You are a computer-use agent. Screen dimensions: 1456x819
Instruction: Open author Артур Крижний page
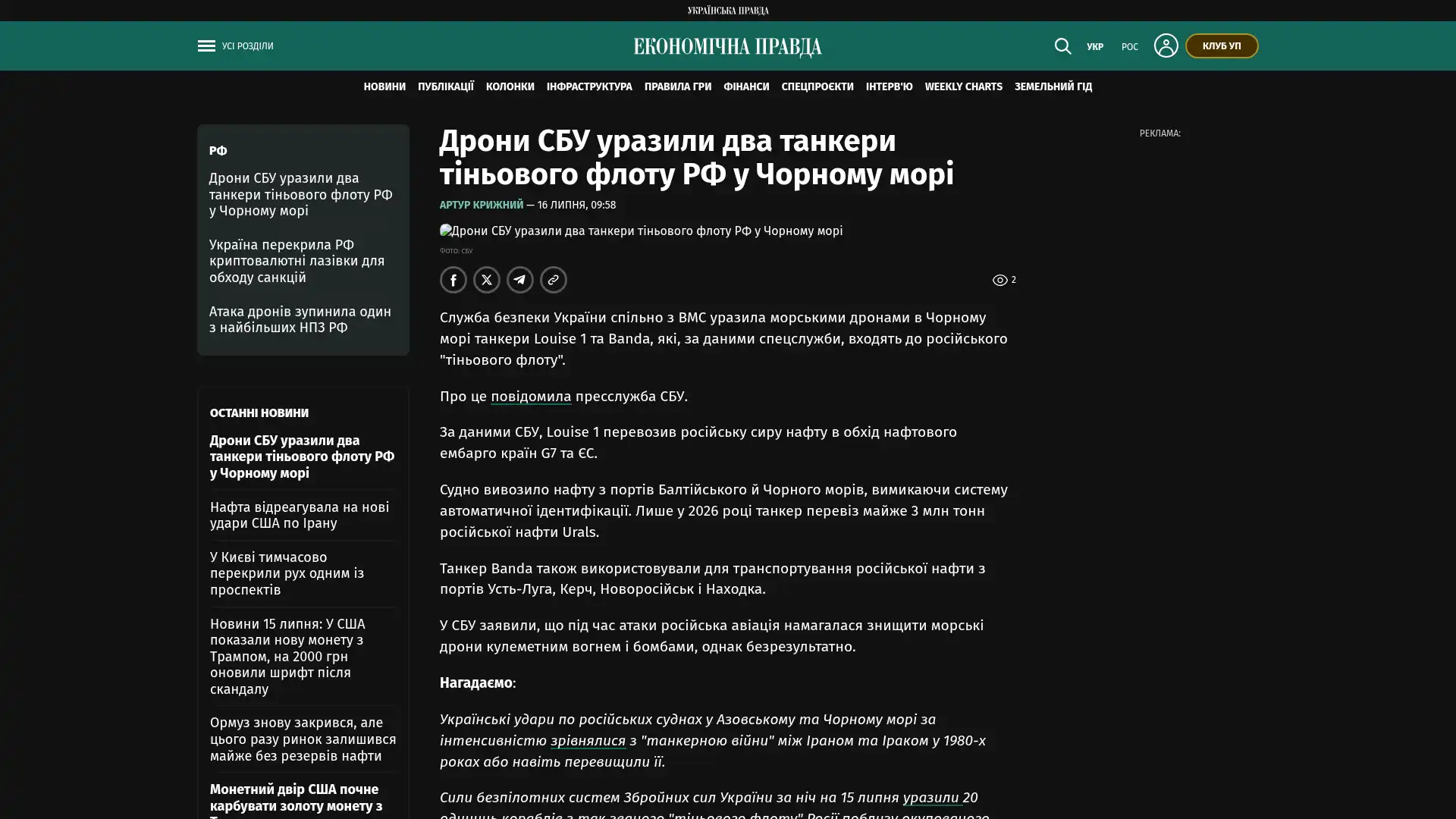482,205
